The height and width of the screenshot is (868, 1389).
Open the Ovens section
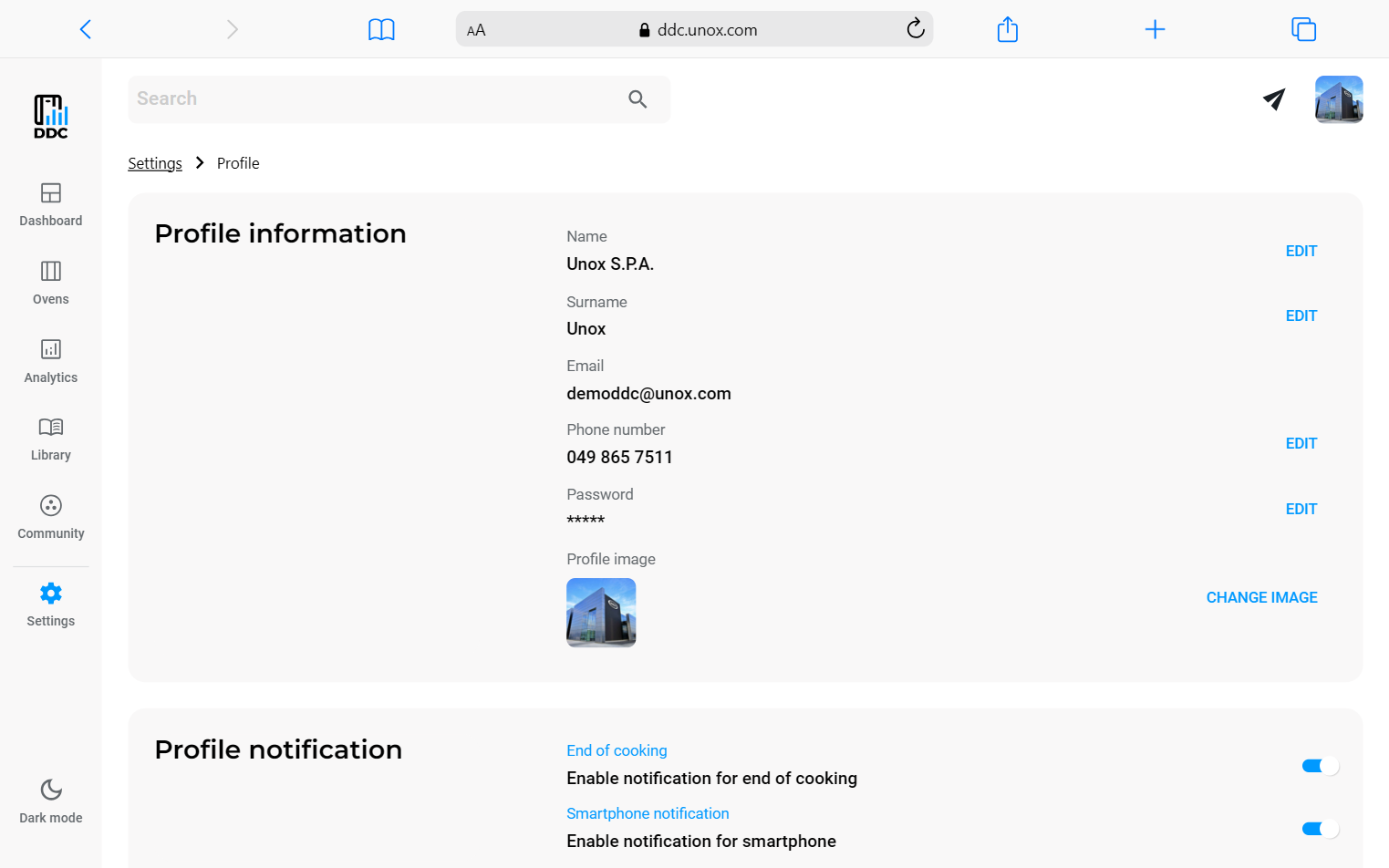50,284
